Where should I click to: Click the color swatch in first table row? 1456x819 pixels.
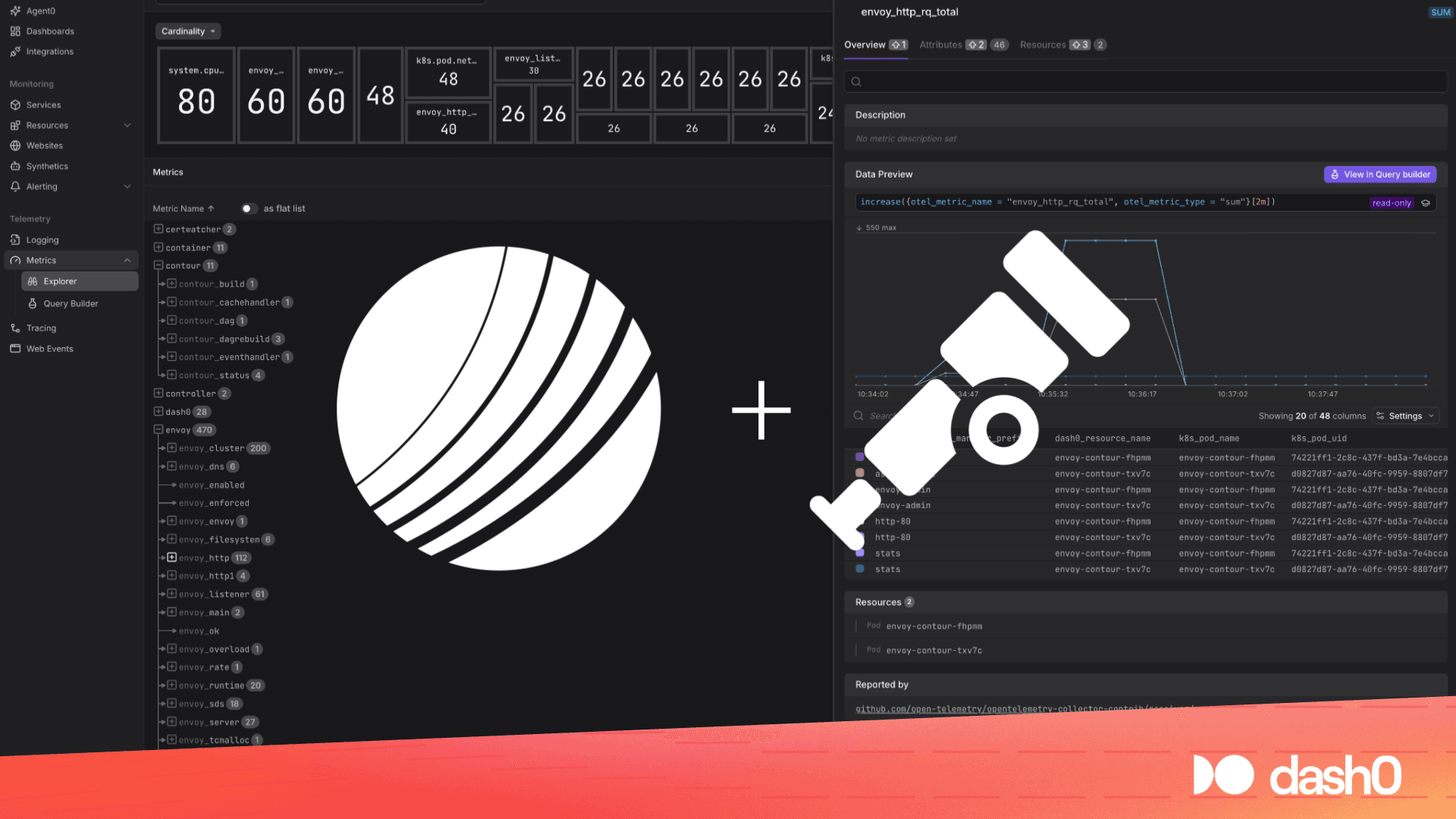click(x=860, y=457)
